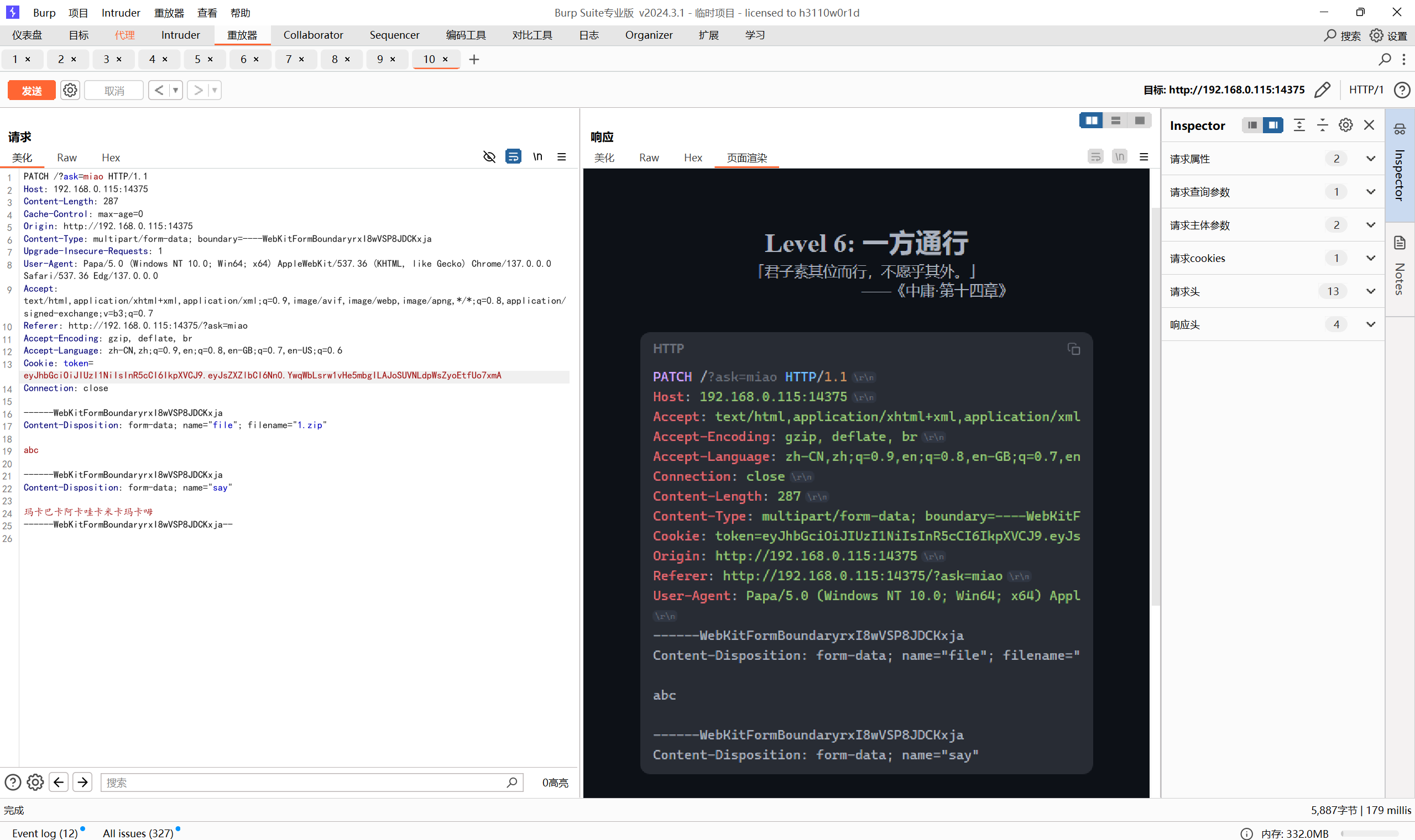
Task: Click the HTTP/1 protocol toggle
Action: (x=1366, y=90)
